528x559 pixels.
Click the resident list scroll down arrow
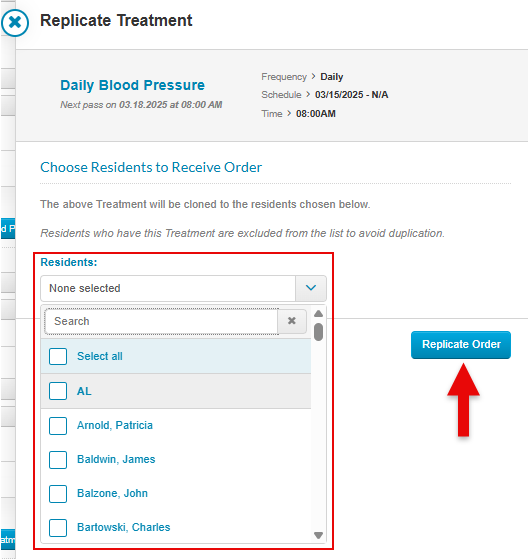click(318, 535)
